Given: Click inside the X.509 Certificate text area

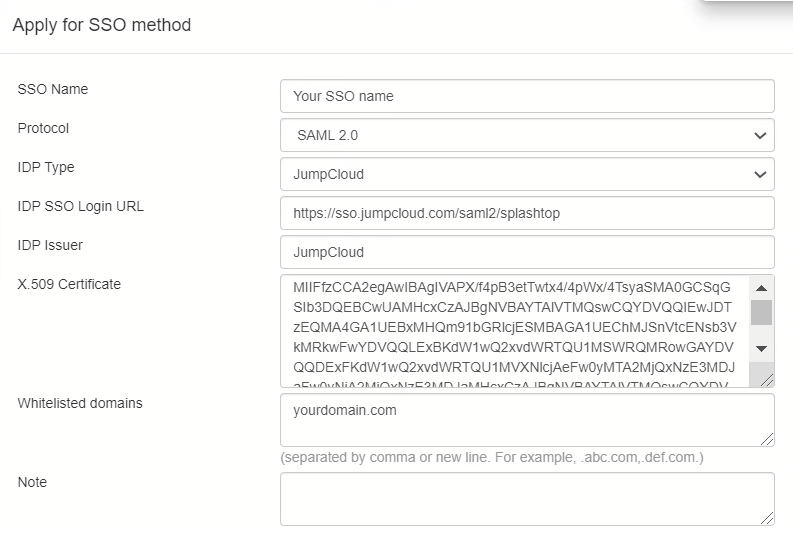Looking at the screenshot, I should coord(515,331).
